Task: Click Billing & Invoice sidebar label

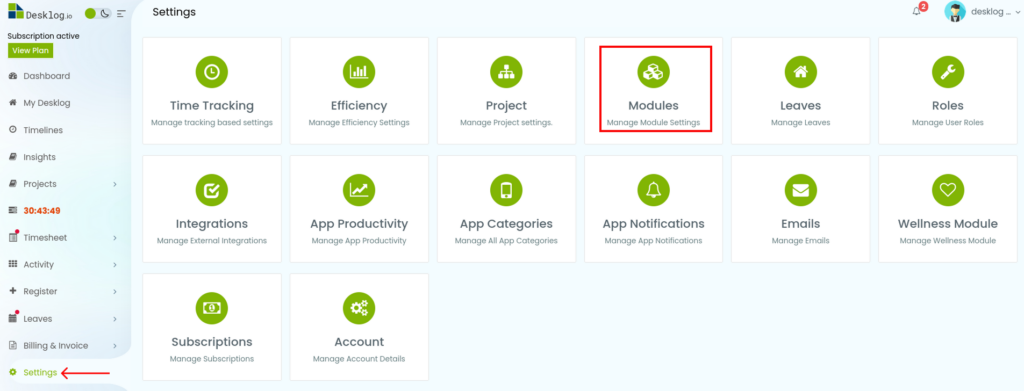Action: pyautogui.click(x=56, y=345)
